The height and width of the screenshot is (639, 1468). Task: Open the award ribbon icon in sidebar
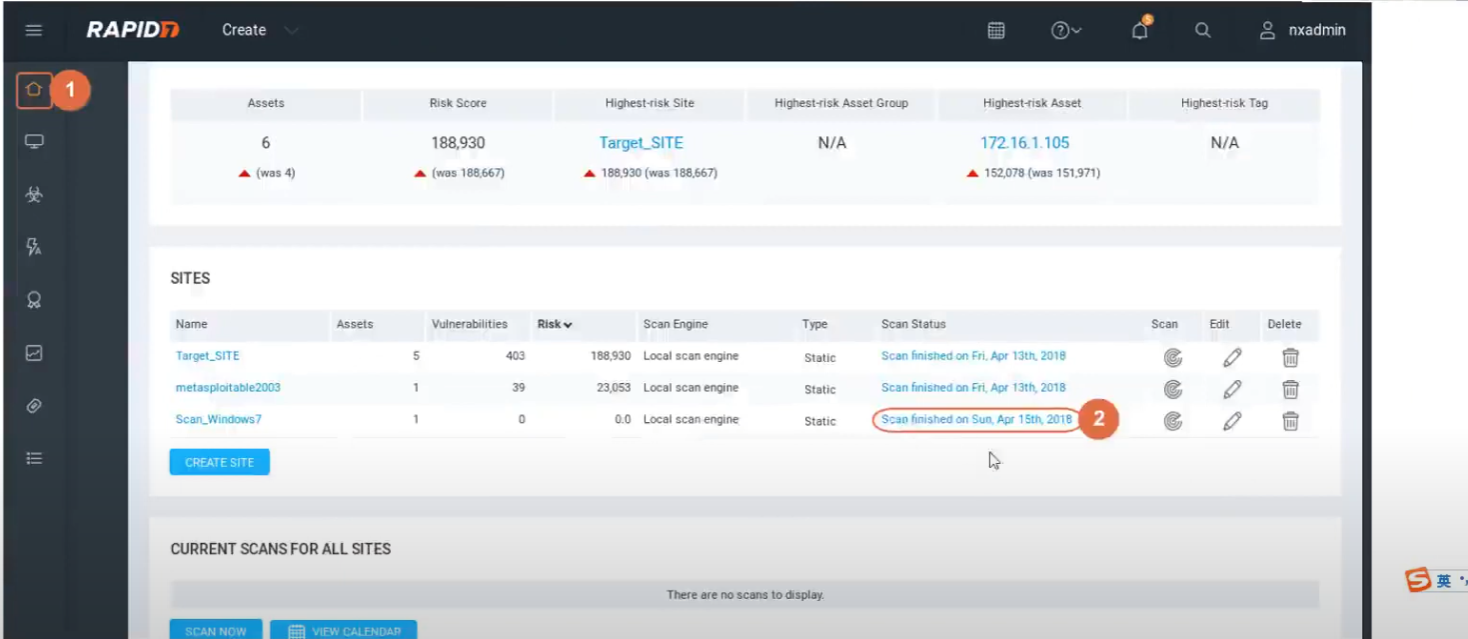pos(34,300)
